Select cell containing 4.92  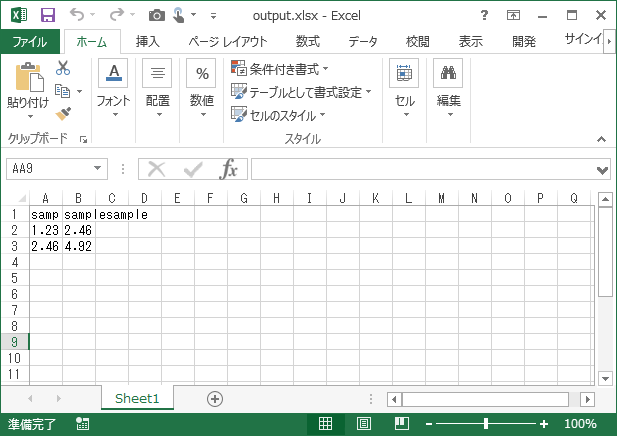(x=79, y=246)
